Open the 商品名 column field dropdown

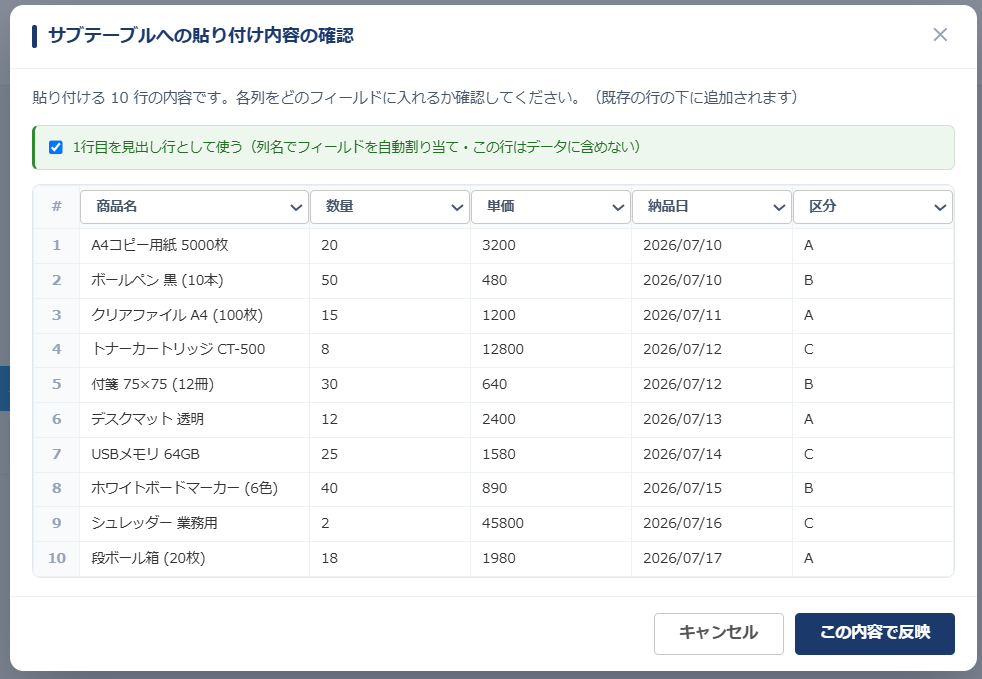point(194,207)
